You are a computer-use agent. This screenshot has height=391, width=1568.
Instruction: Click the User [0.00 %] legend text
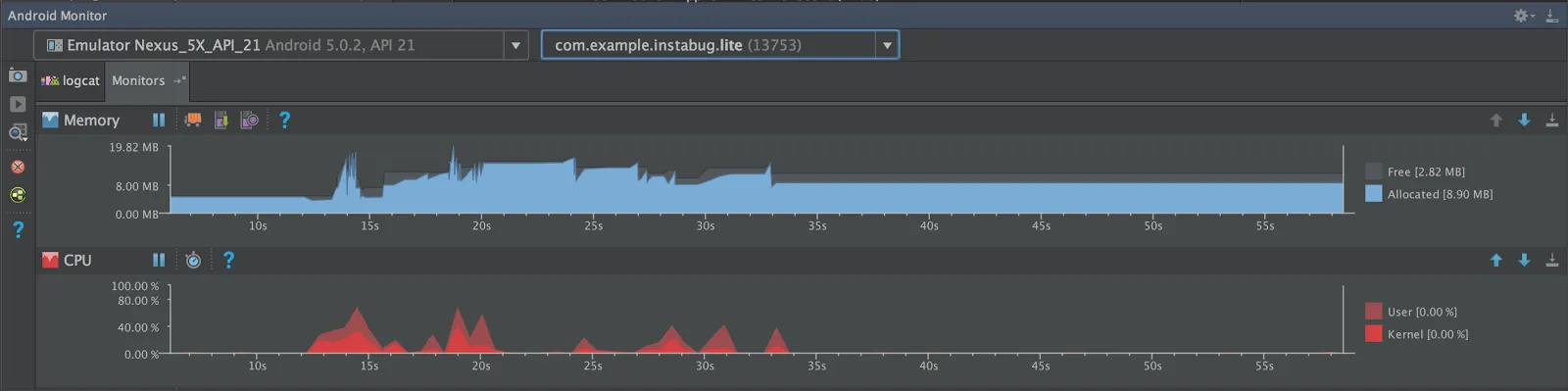coord(1422,312)
